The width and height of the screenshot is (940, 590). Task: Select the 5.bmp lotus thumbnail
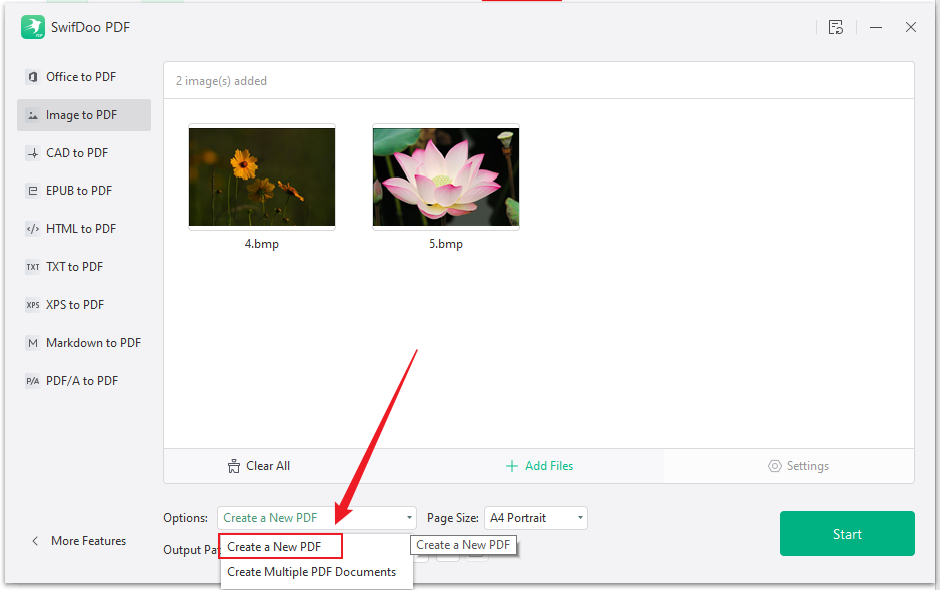point(445,177)
